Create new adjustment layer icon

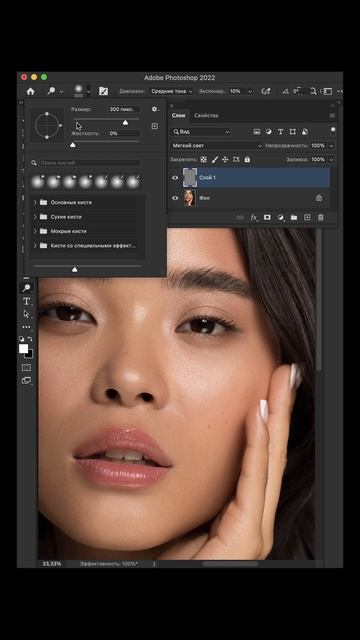pyautogui.click(x=280, y=218)
